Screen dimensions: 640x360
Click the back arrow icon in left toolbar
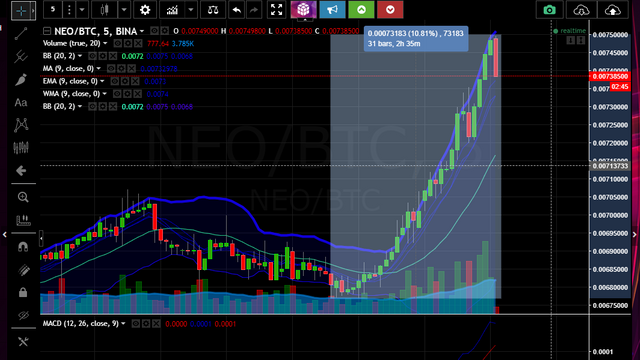pyautogui.click(x=21, y=170)
